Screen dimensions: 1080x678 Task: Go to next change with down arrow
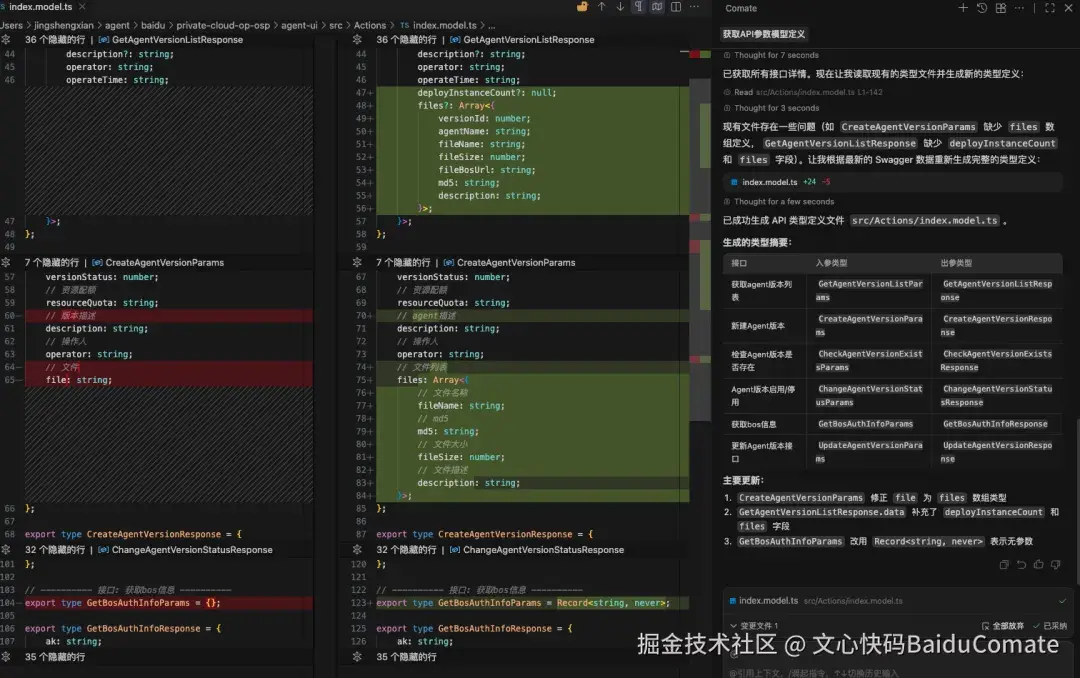[x=620, y=7]
